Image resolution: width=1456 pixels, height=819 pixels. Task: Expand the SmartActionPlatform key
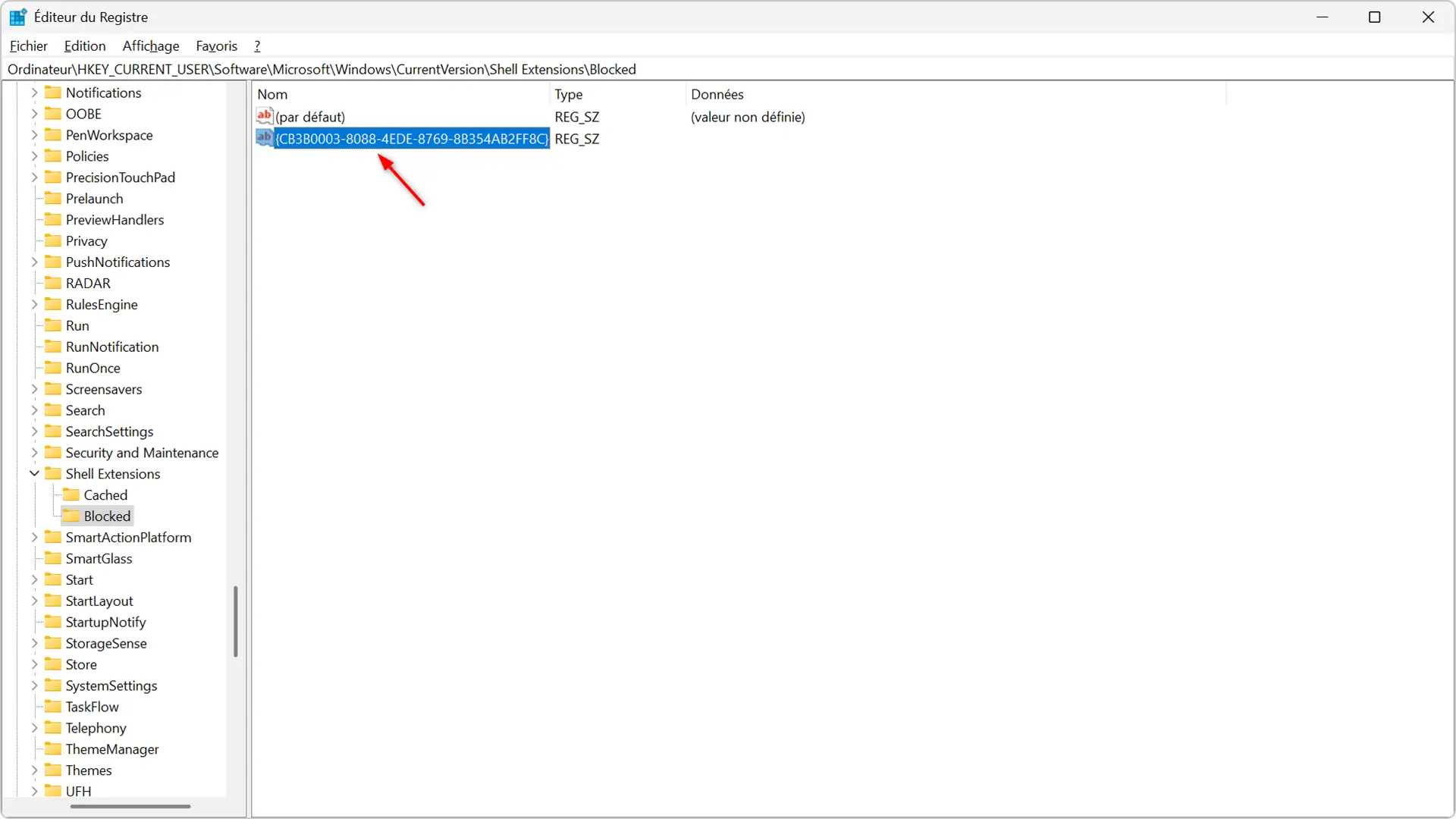(x=34, y=538)
